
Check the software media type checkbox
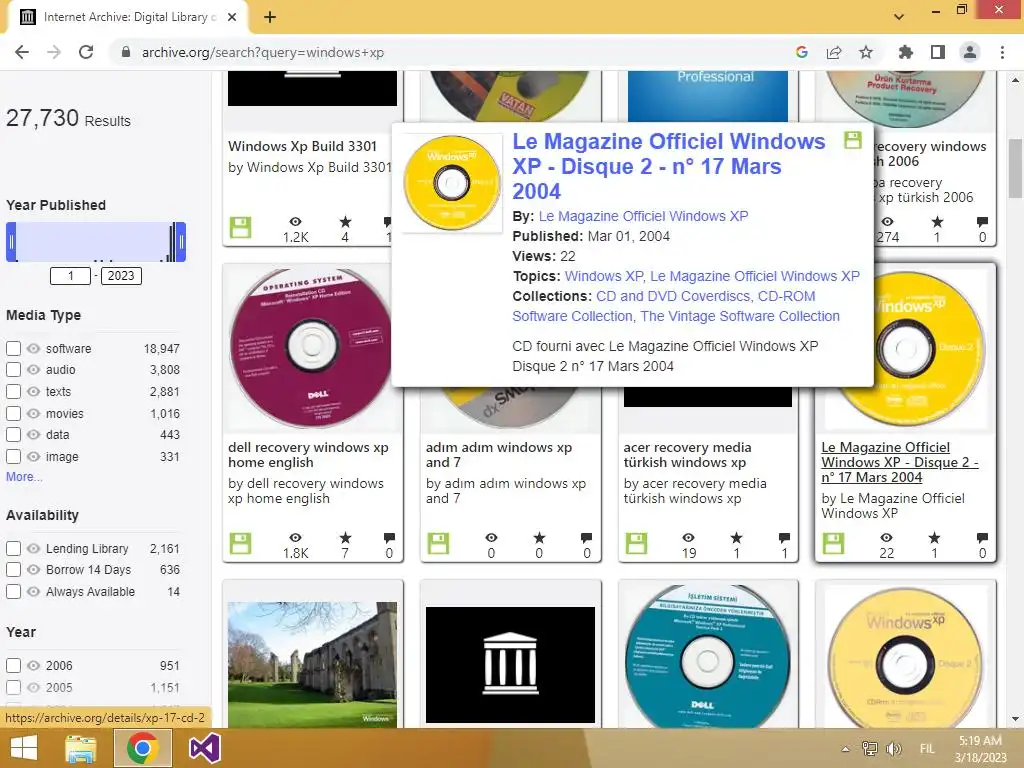[x=14, y=349]
